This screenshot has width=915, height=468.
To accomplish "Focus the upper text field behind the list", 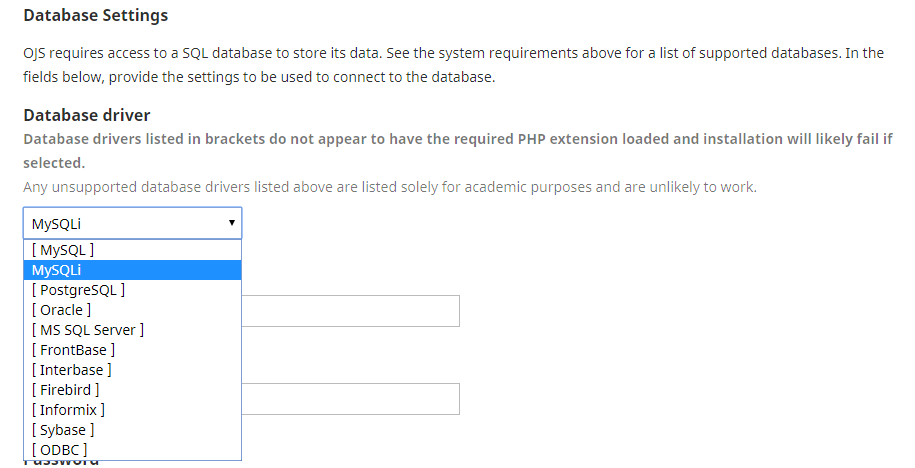I will coord(350,311).
